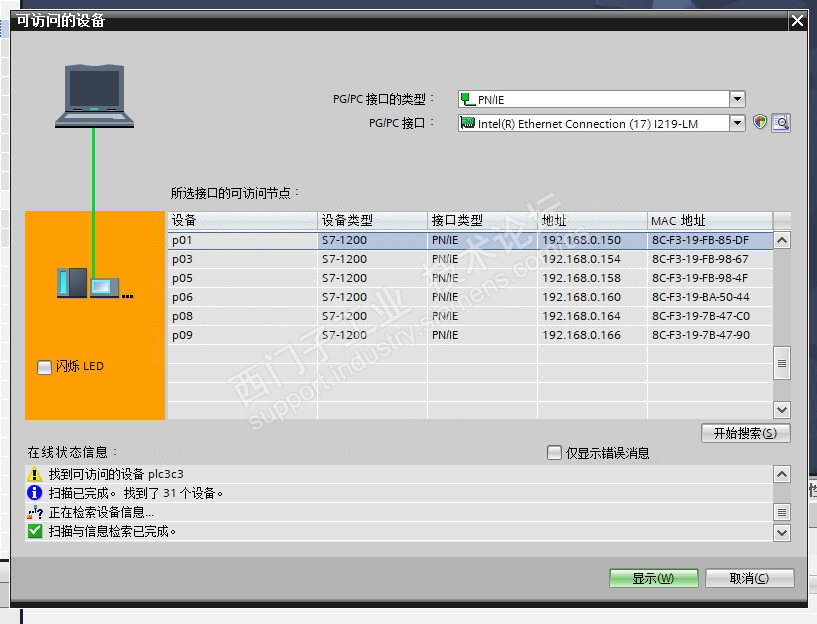
Task: Select device row p05
Action: pyautogui.click(x=470, y=278)
